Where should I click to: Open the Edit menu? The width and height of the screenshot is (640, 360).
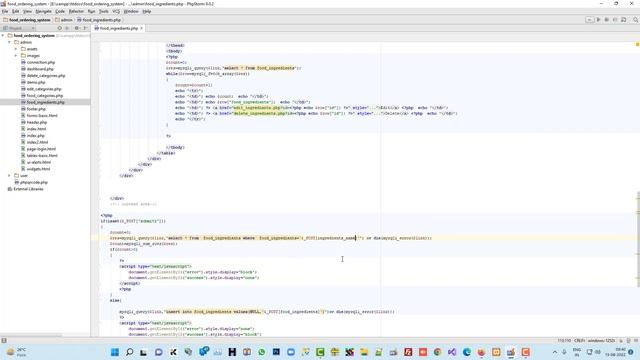[x=16, y=11]
